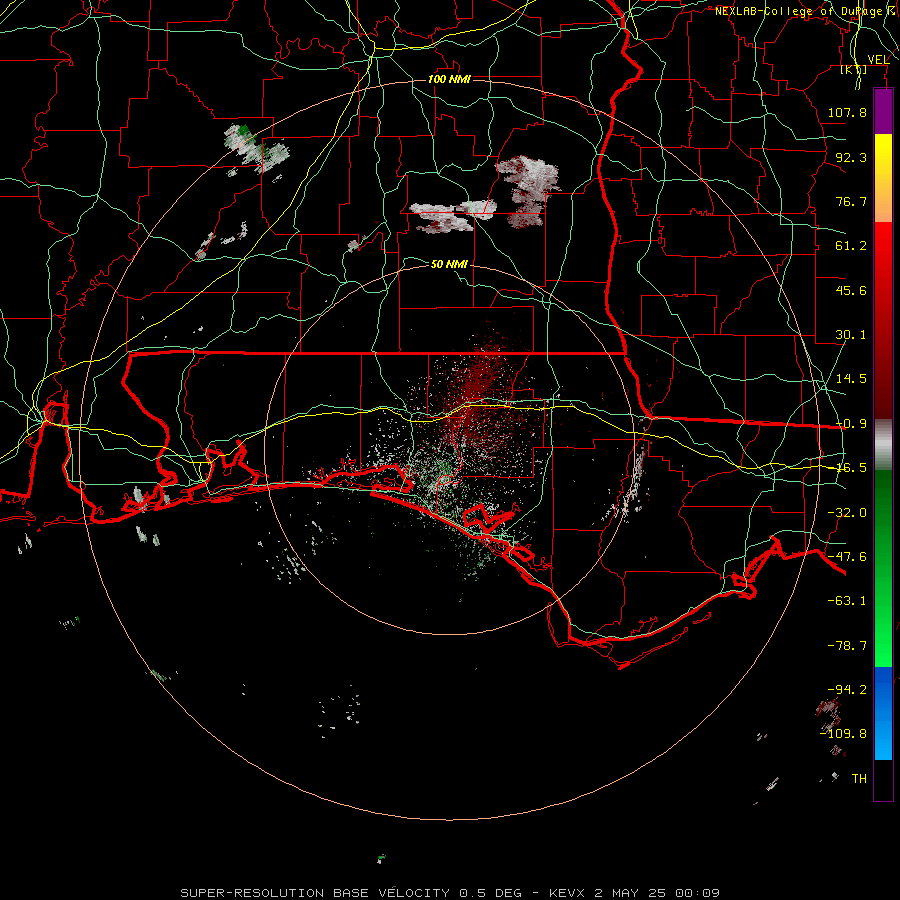Click the 76.7 value on the velocity scale
900x900 pixels.
tap(851, 201)
